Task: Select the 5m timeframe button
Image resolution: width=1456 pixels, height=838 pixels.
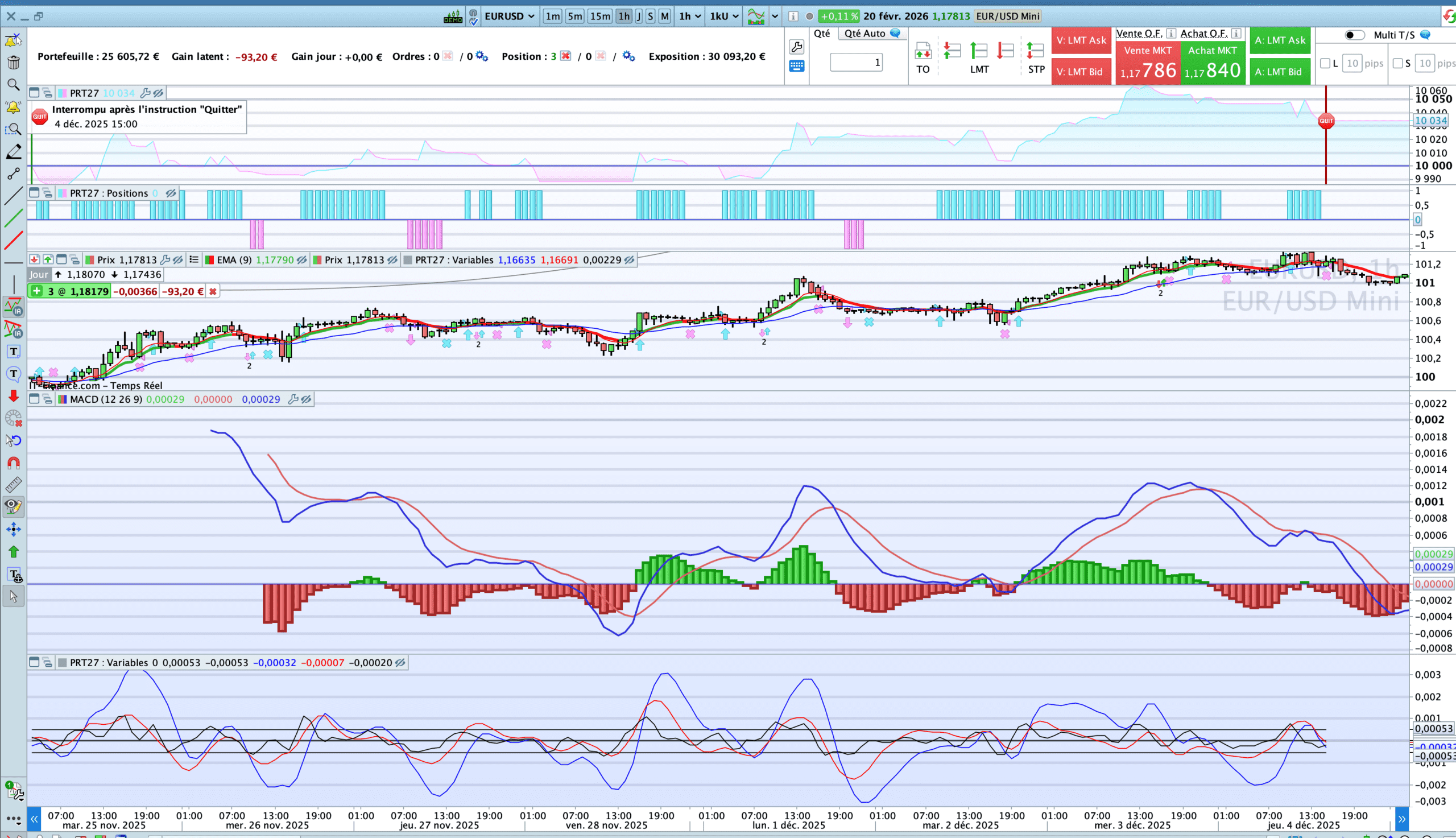Action: (x=574, y=16)
